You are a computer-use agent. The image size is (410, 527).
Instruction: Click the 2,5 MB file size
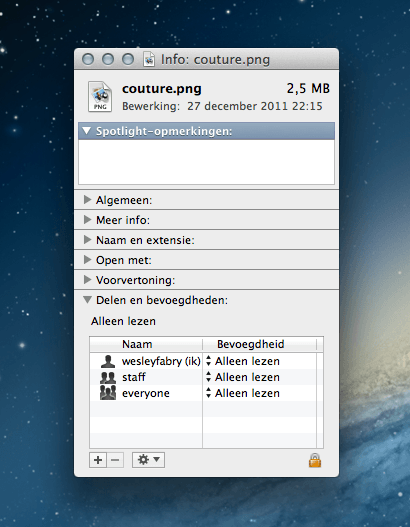coord(308,88)
